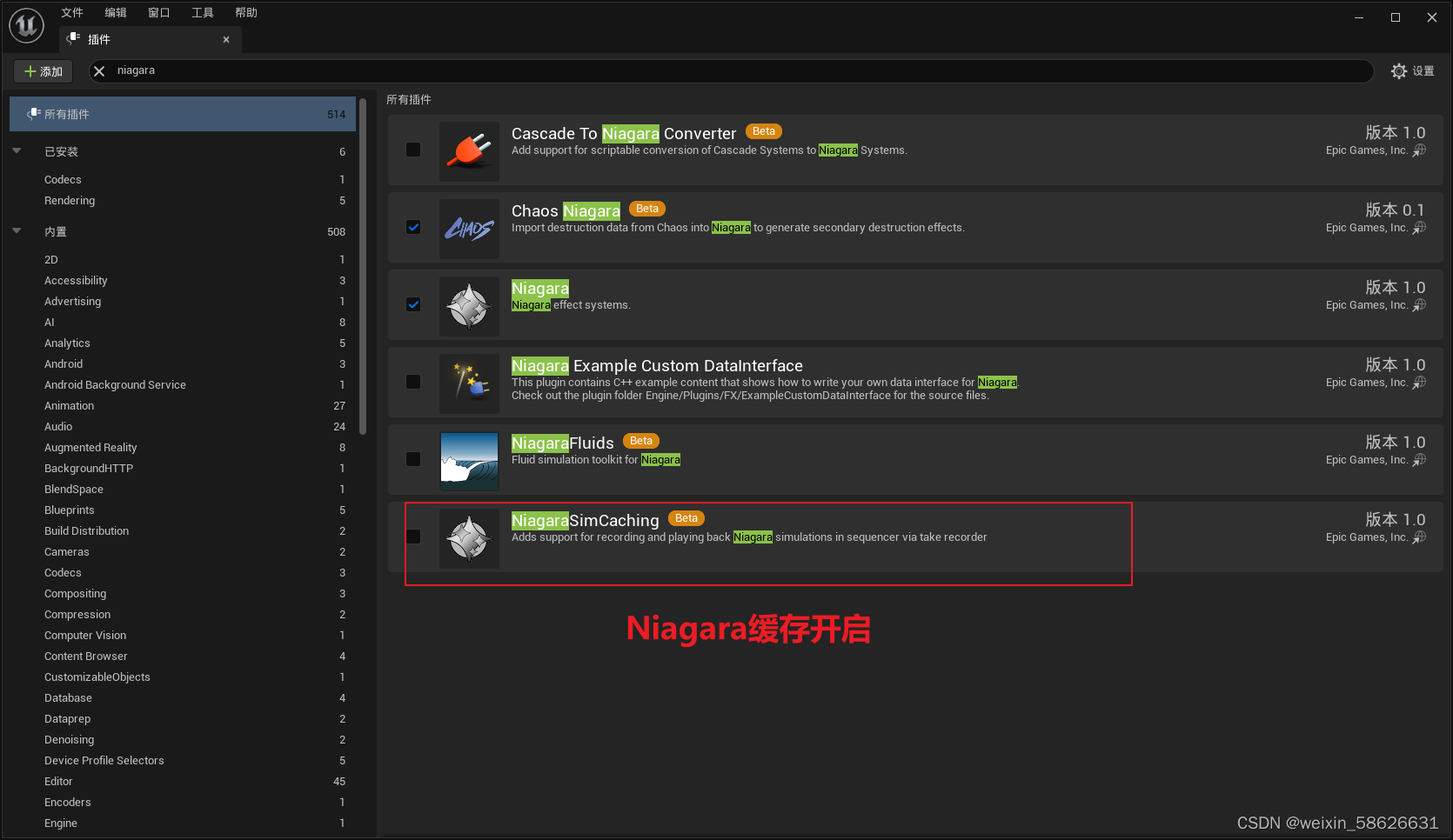1453x840 pixels.
Task: Disable the Chaos Niagara plugin checkbox
Action: 412,228
